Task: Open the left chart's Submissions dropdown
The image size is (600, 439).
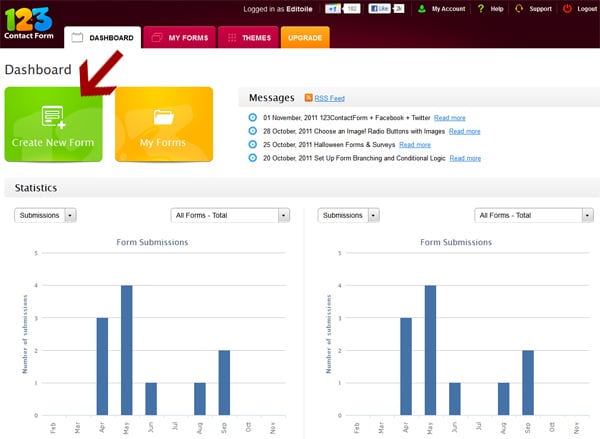Action: 45,215
